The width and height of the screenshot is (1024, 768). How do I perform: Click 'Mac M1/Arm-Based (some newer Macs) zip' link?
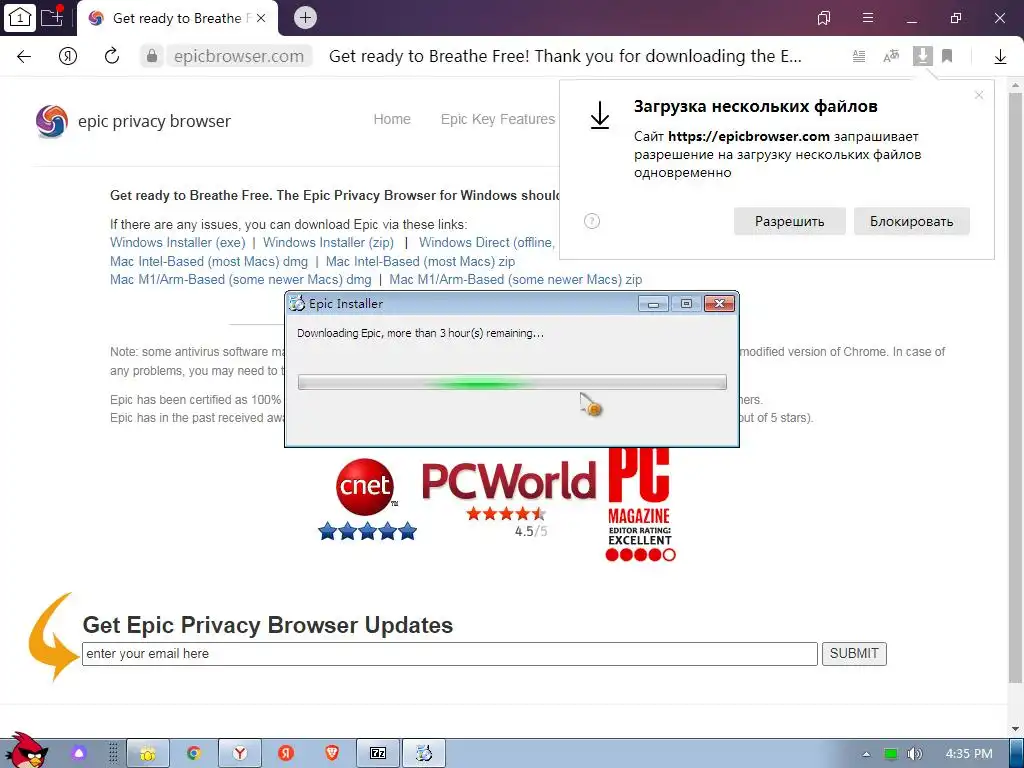(x=515, y=280)
